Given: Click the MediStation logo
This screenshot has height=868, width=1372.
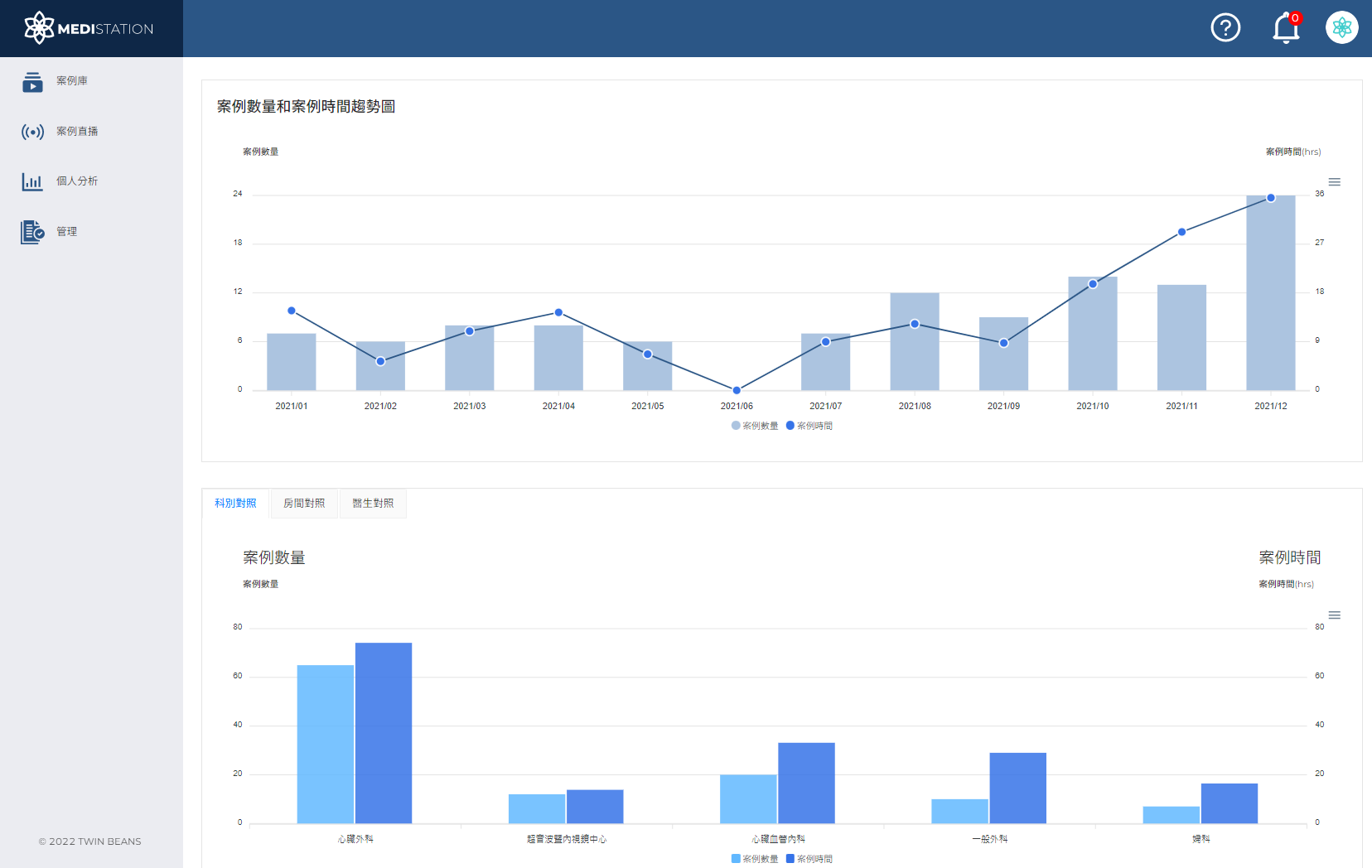Looking at the screenshot, I should 89,28.
